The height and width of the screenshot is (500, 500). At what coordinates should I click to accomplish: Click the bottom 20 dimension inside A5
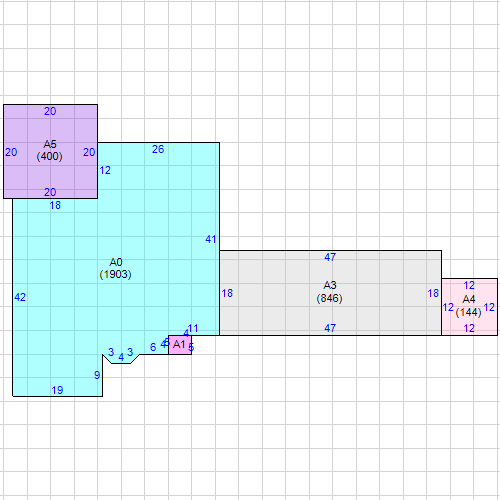tap(50, 192)
